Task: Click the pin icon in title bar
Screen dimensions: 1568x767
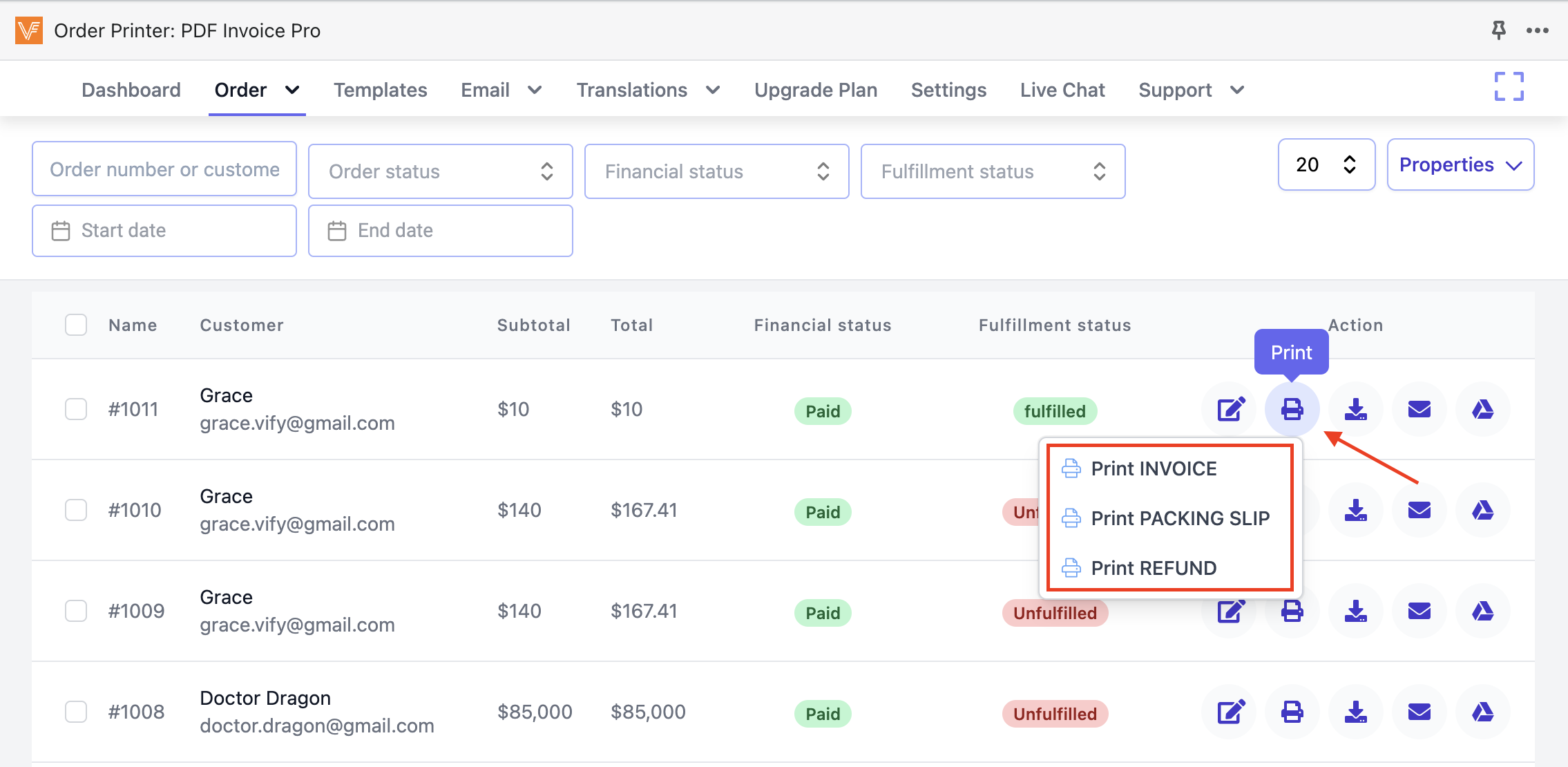Action: (x=1498, y=30)
